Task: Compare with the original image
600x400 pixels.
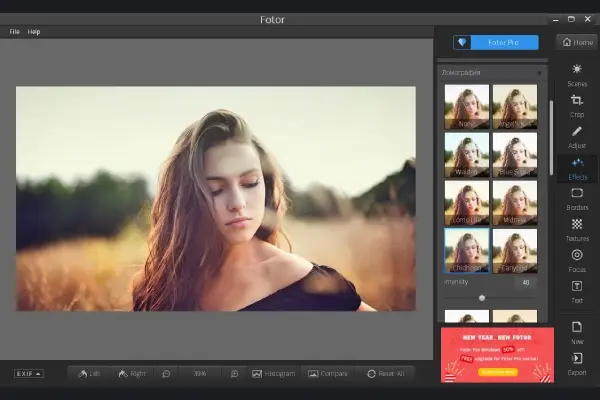Action: pyautogui.click(x=328, y=374)
